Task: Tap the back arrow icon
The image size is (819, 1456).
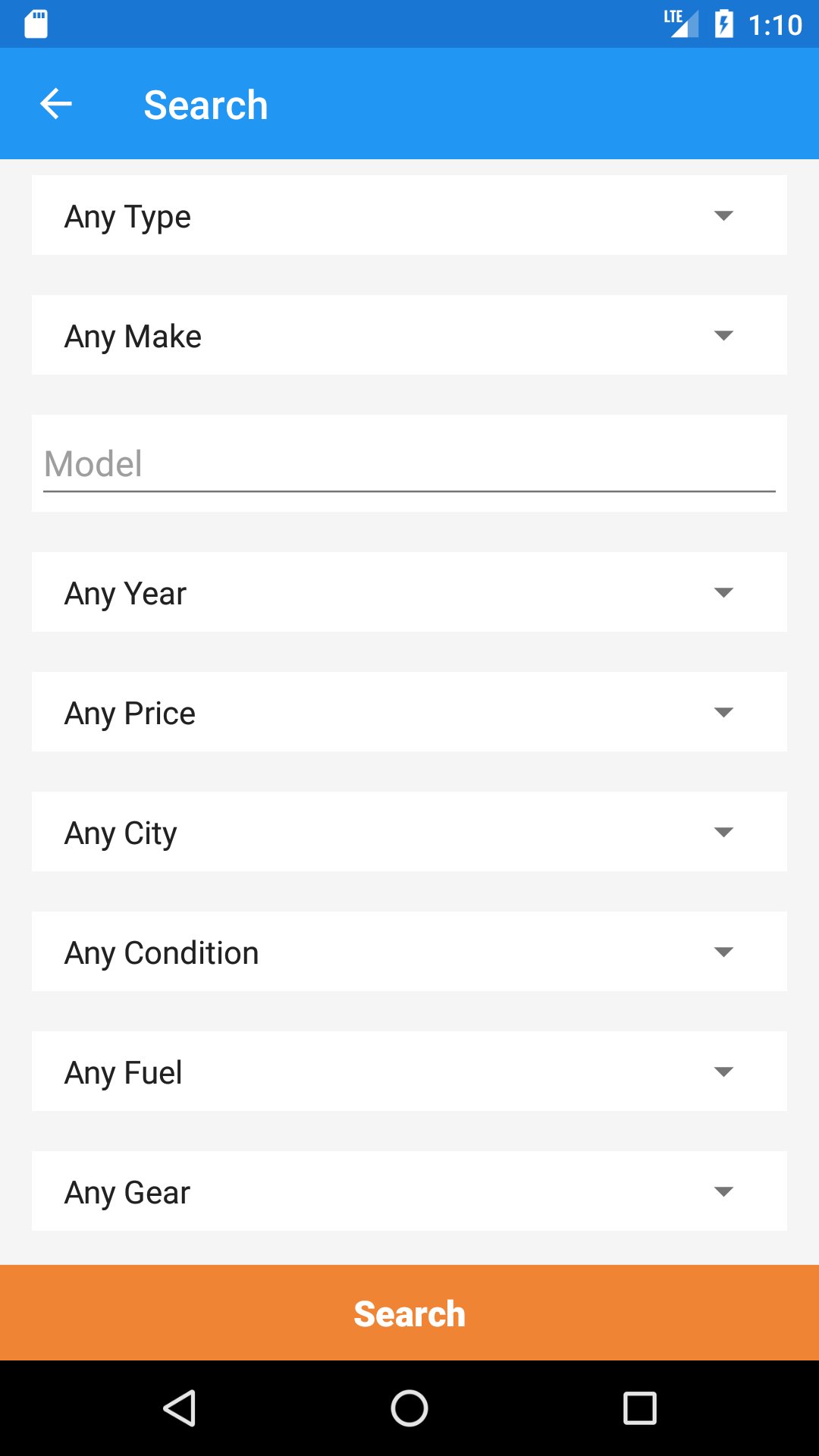Action: pos(56,104)
